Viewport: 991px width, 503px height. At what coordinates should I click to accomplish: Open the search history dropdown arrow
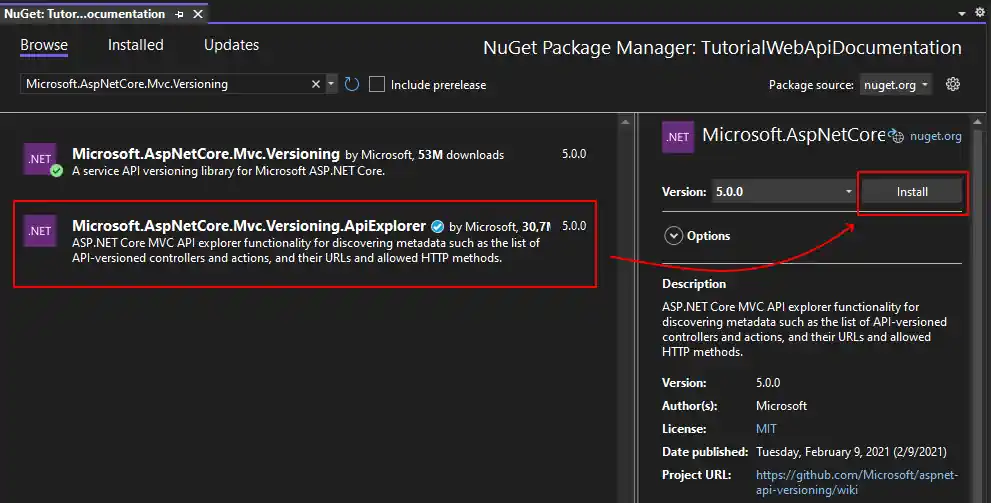pyautogui.click(x=331, y=84)
